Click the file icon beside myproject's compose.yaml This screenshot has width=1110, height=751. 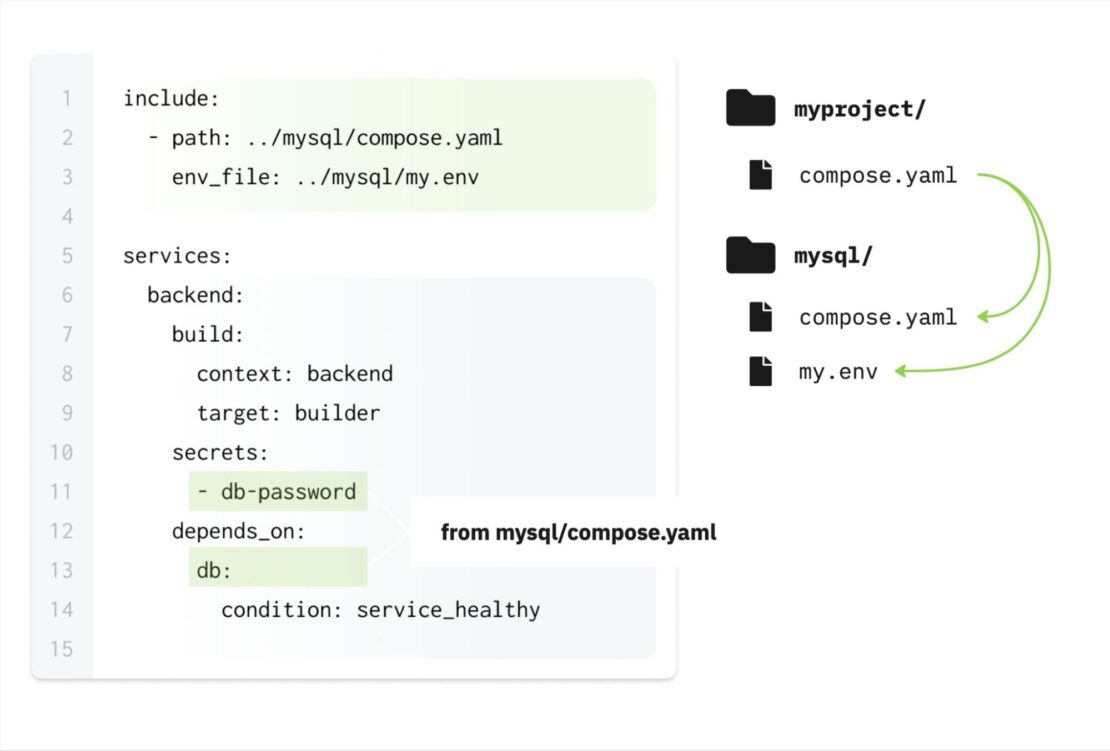point(762,176)
